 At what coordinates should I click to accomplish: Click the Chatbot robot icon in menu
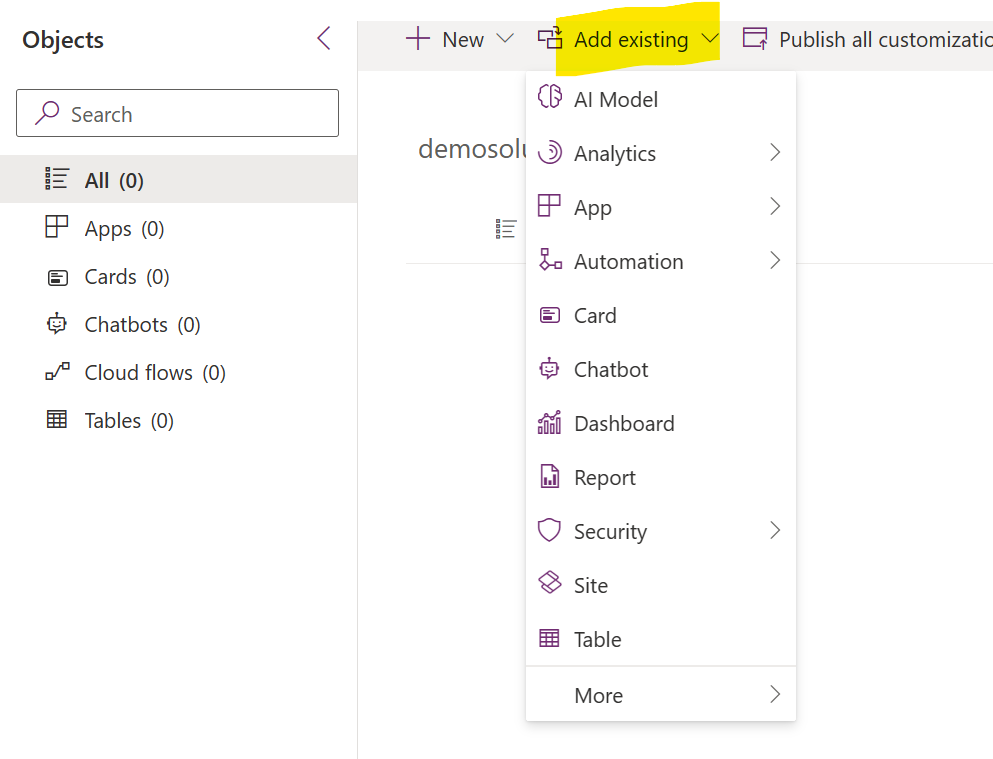pyautogui.click(x=549, y=368)
